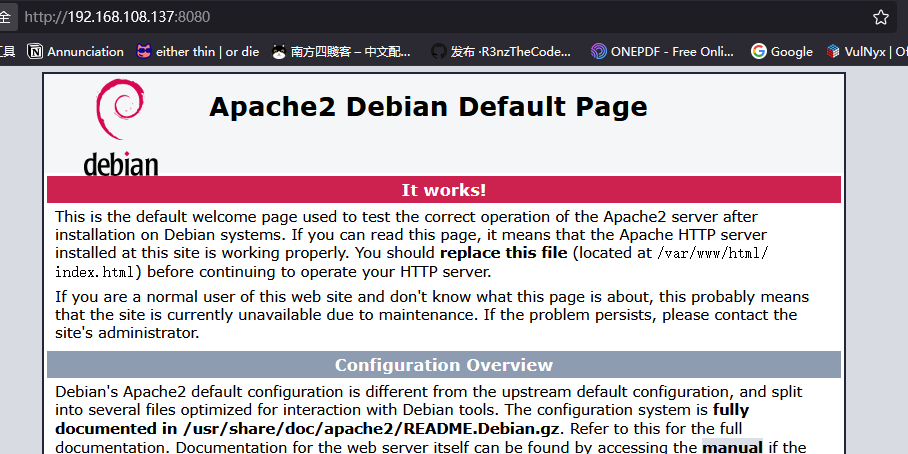This screenshot has width=908, height=454.
Task: Click the 'Configuration Overview' section header
Action: click(x=444, y=365)
